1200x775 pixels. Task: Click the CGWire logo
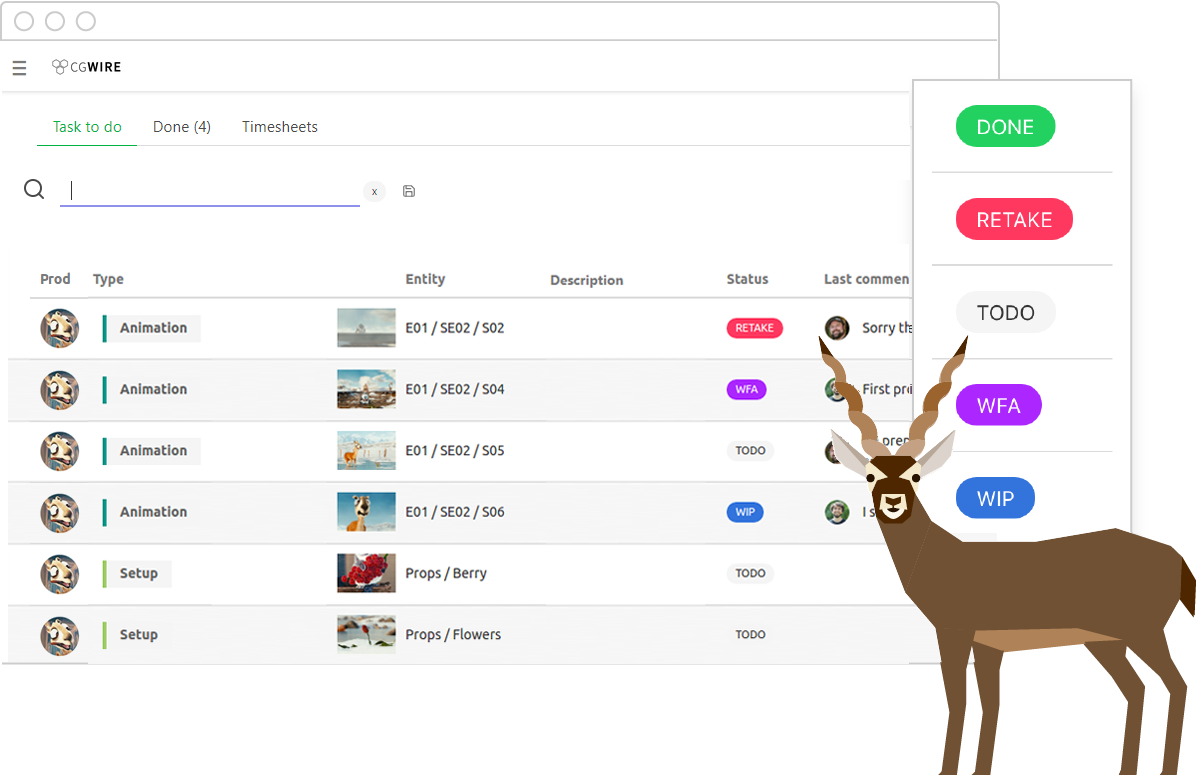point(86,67)
